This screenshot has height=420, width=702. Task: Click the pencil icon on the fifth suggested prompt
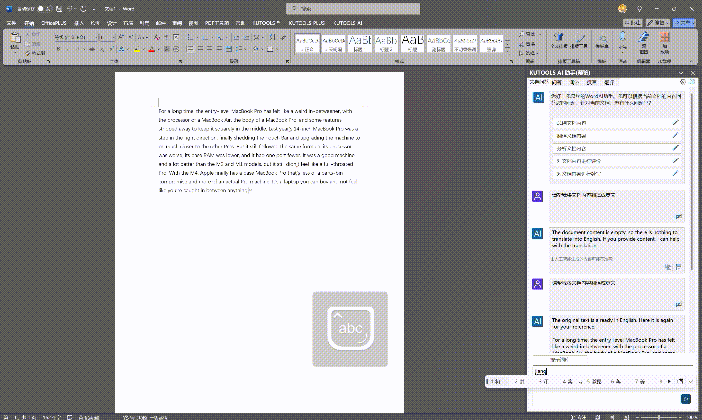click(x=676, y=172)
